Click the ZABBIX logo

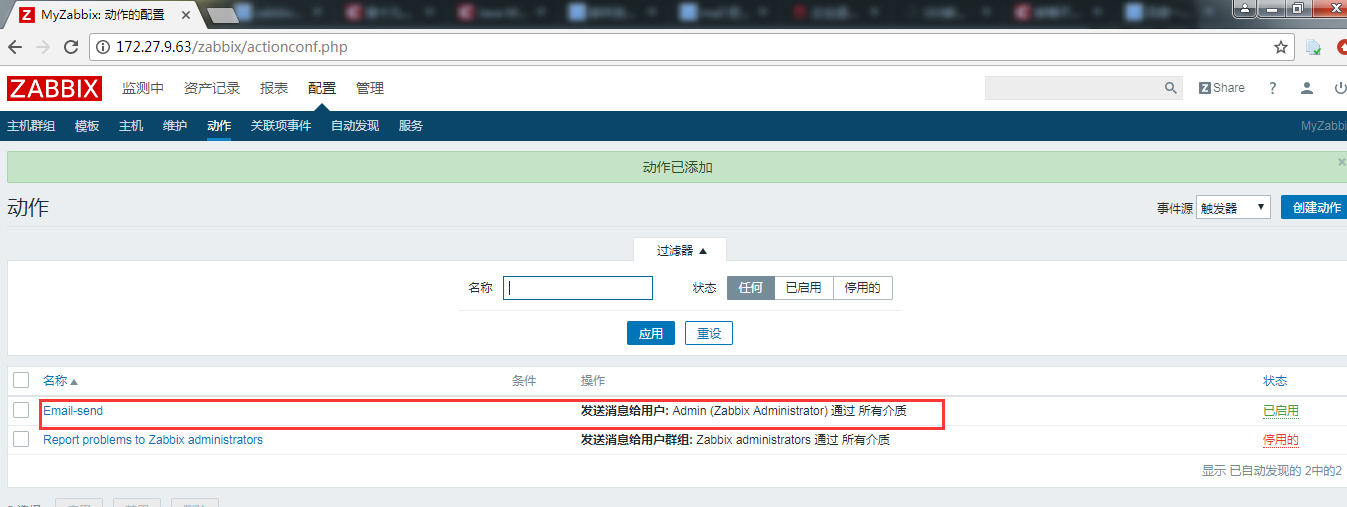(54, 88)
